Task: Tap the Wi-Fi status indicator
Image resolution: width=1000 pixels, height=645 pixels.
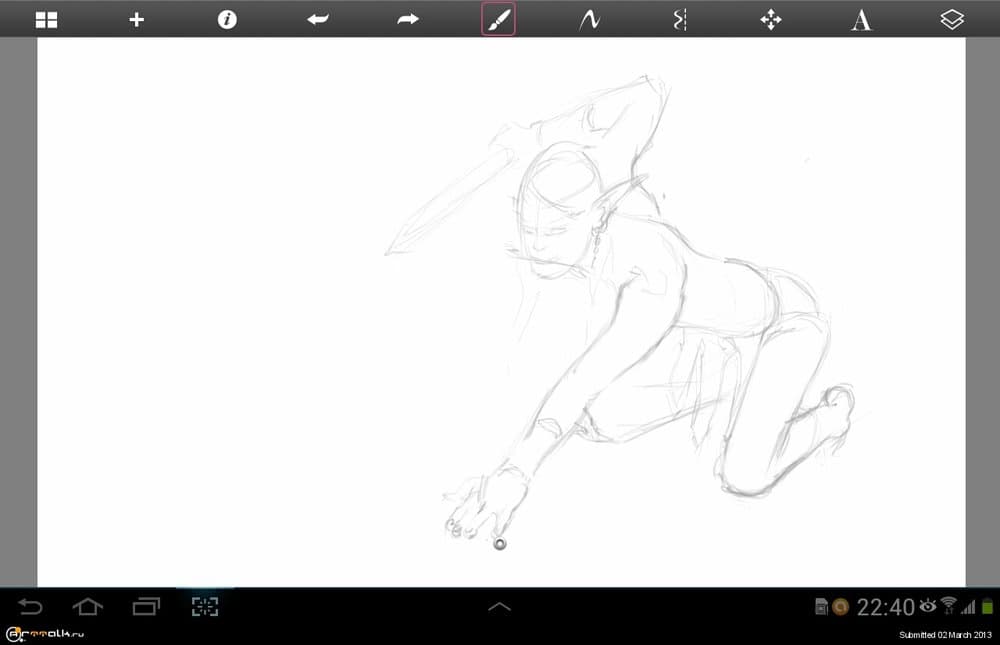Action: tap(948, 606)
